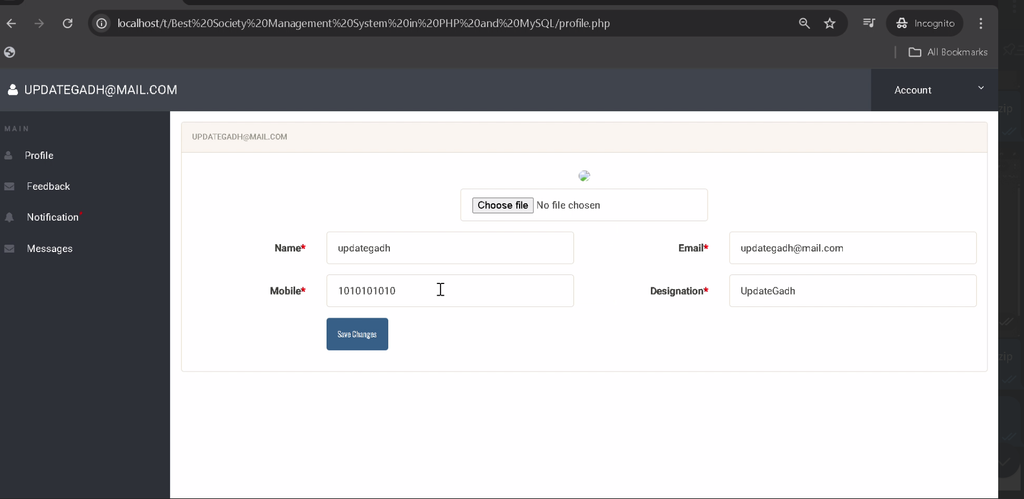Image resolution: width=1024 pixels, height=499 pixels.
Task: Click the UPDATEGADH@MAIL.COM header title
Action: click(101, 90)
